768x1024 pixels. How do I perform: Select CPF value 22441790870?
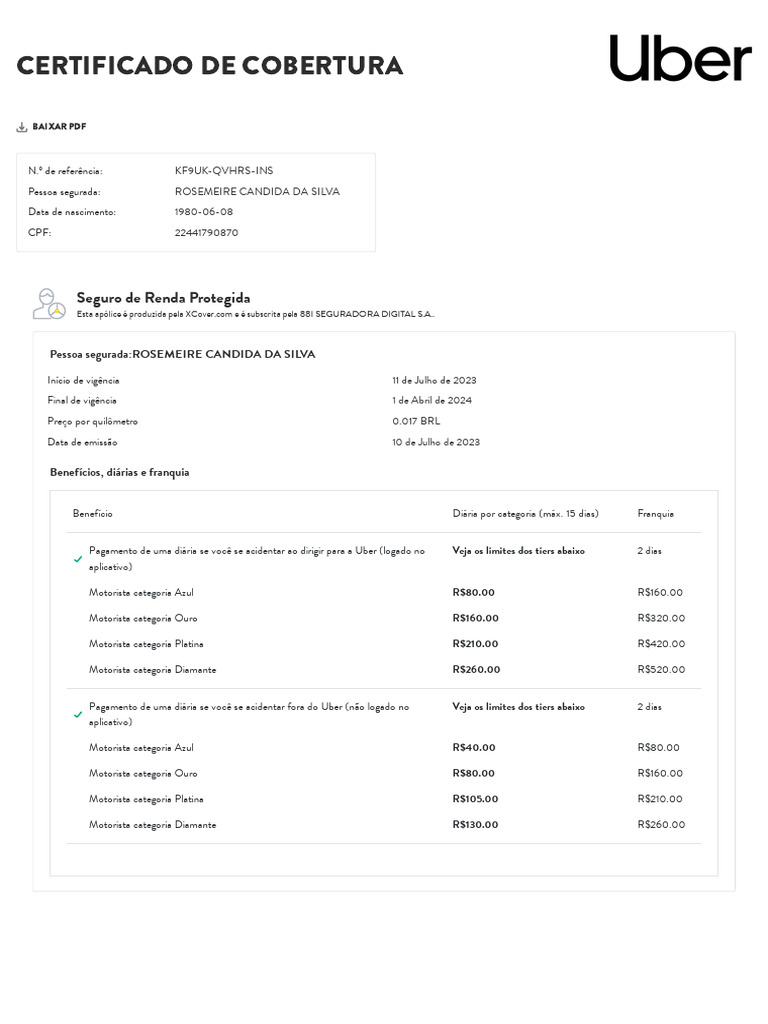coord(206,232)
